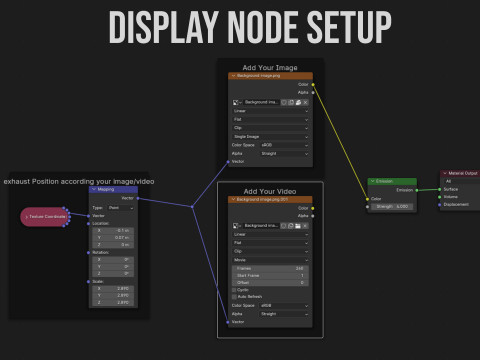
Task: Click Mapping Scale input socket
Action: click(x=88, y=282)
